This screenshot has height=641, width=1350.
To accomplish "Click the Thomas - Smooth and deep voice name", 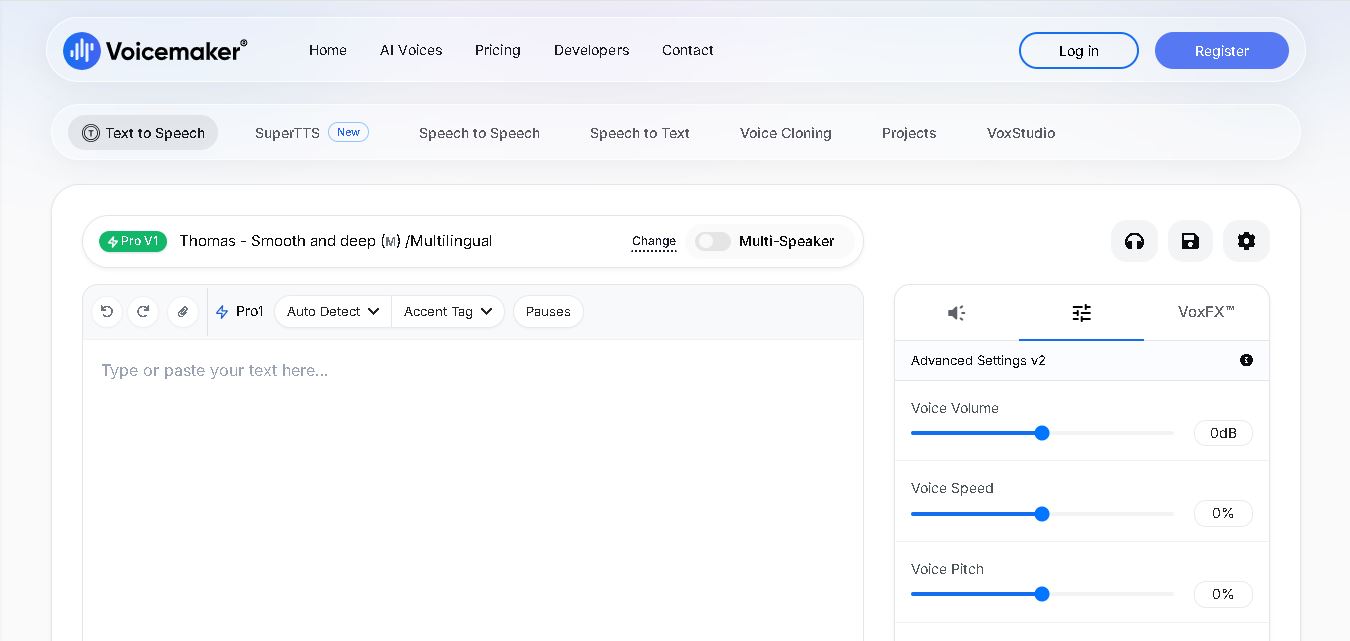I will (336, 241).
